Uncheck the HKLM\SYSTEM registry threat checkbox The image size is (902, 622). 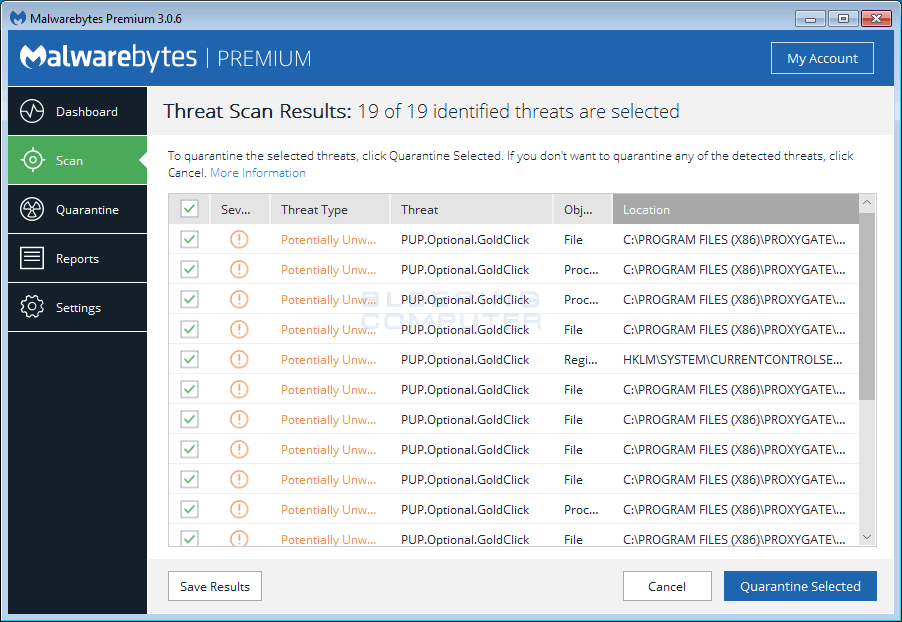(189, 359)
